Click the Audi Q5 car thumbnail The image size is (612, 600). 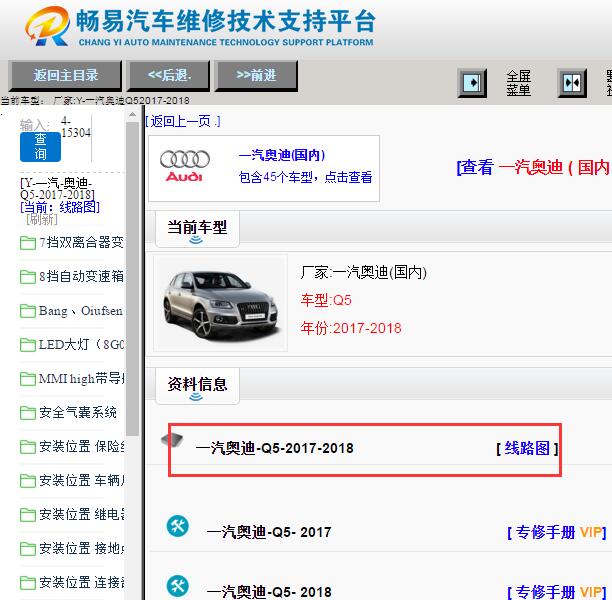click(x=221, y=303)
